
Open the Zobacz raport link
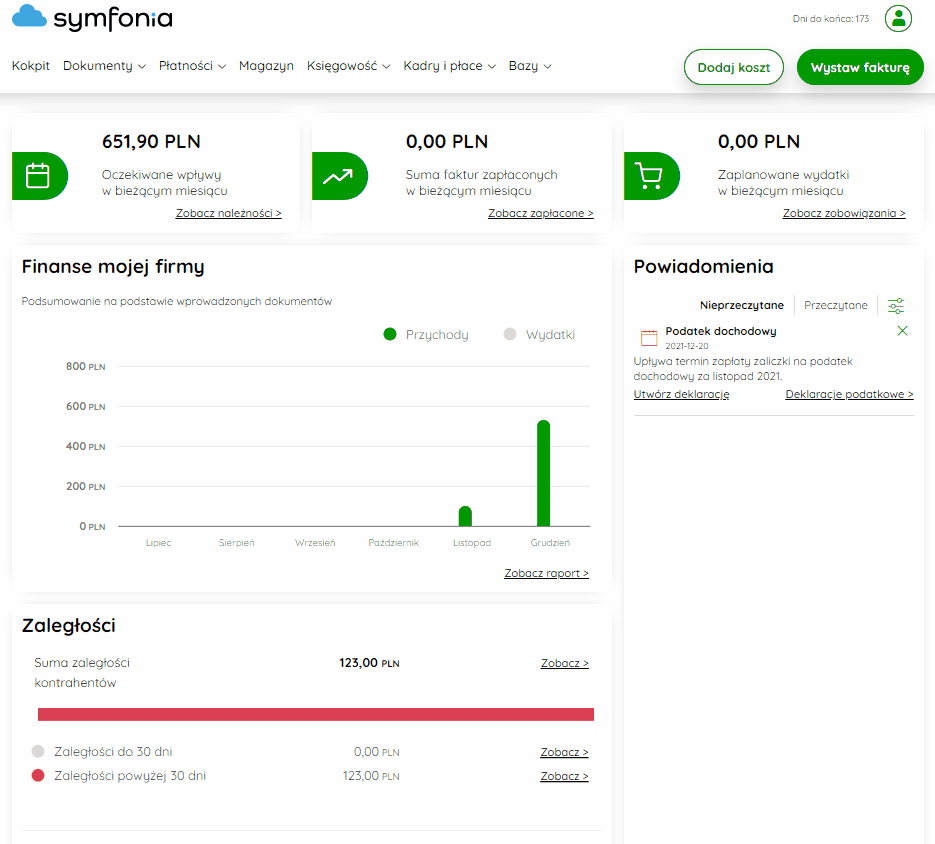tap(546, 573)
